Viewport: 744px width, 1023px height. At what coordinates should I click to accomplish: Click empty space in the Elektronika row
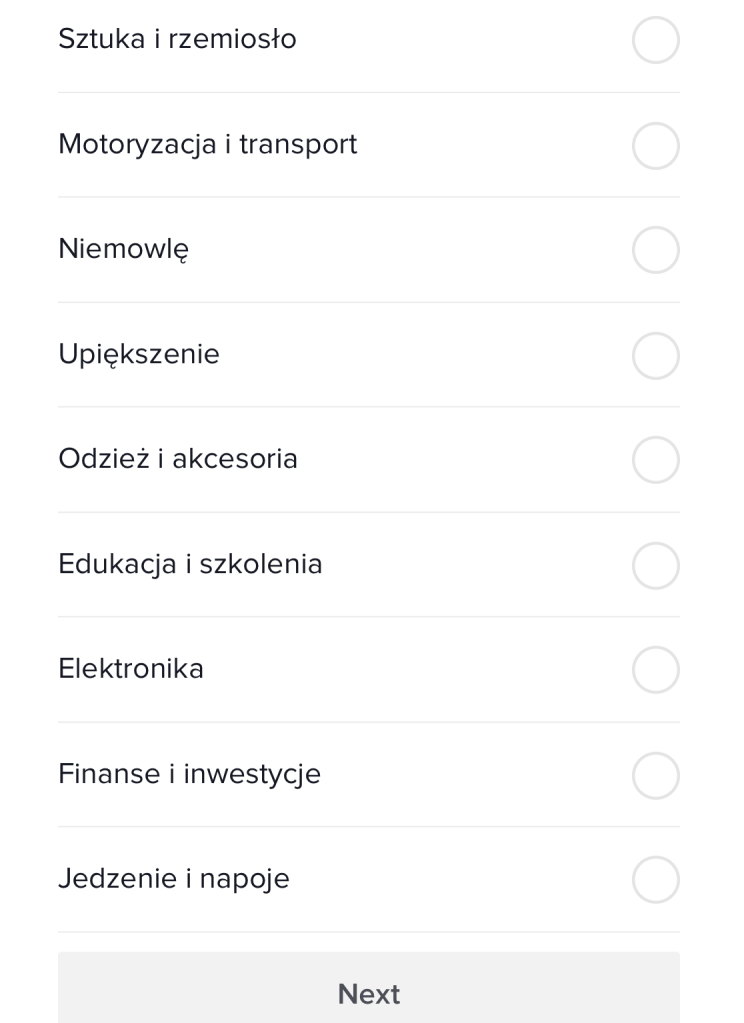pos(420,669)
